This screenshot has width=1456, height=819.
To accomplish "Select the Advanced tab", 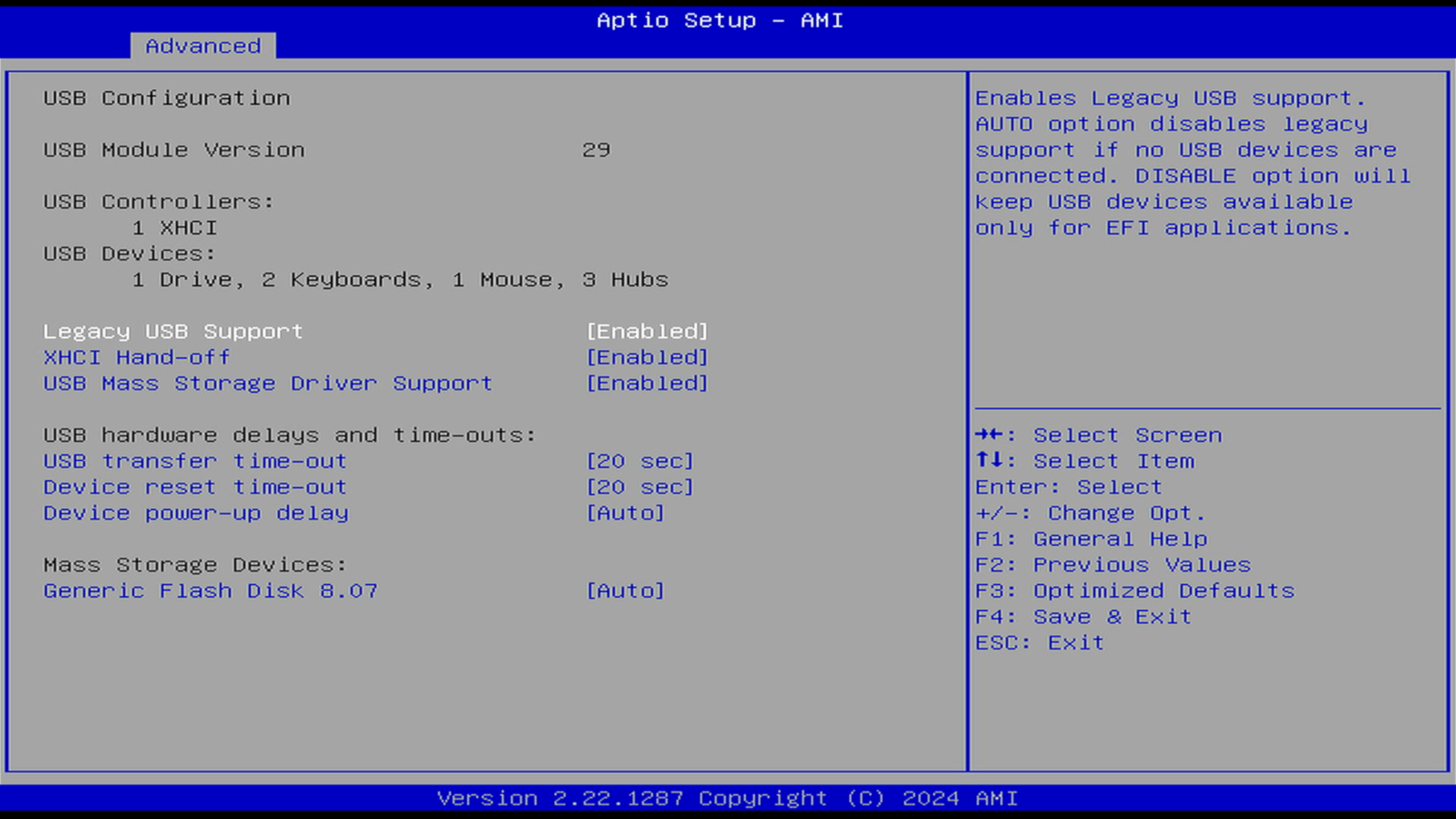I will [x=203, y=46].
